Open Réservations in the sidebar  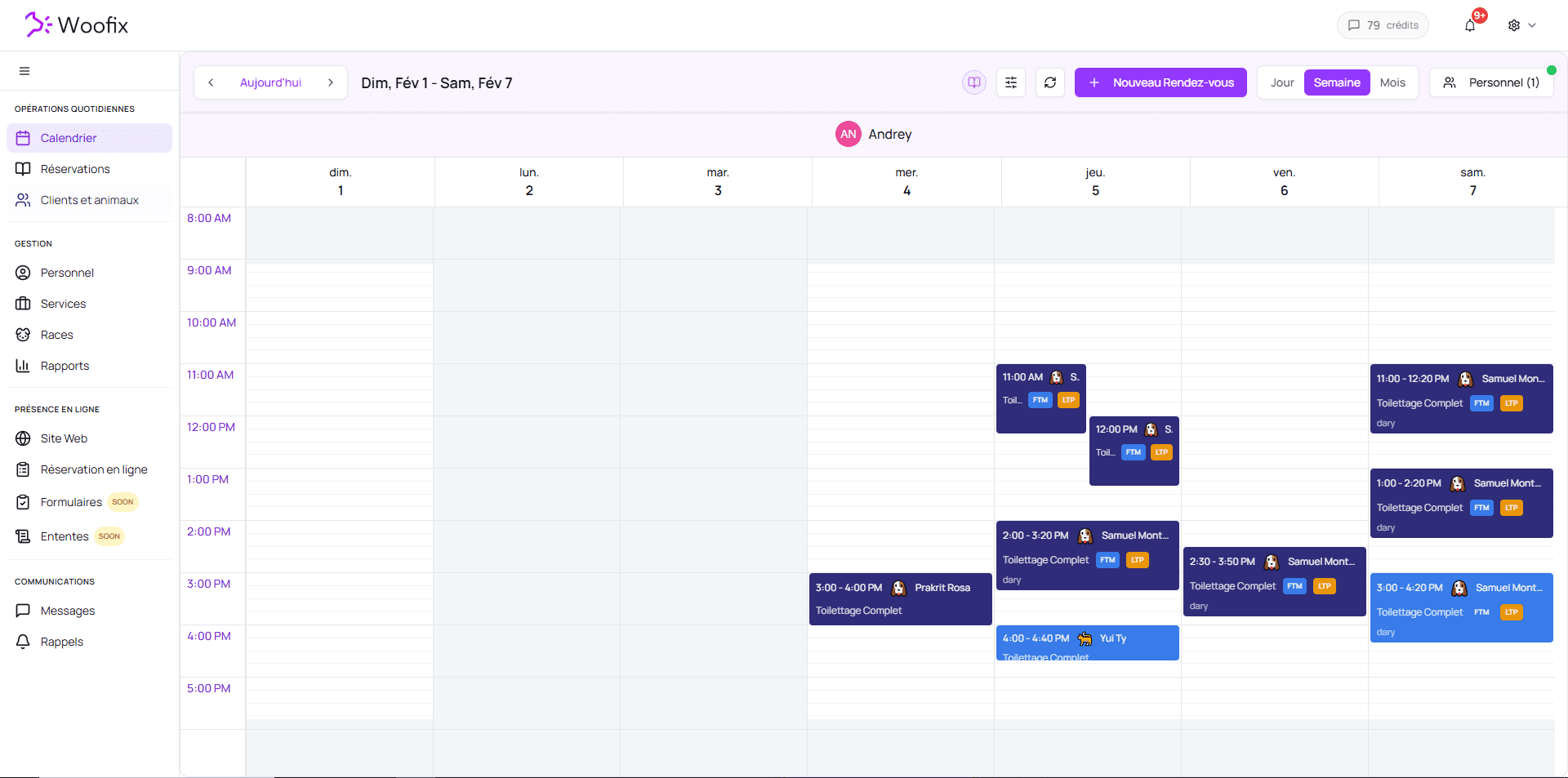pos(75,169)
